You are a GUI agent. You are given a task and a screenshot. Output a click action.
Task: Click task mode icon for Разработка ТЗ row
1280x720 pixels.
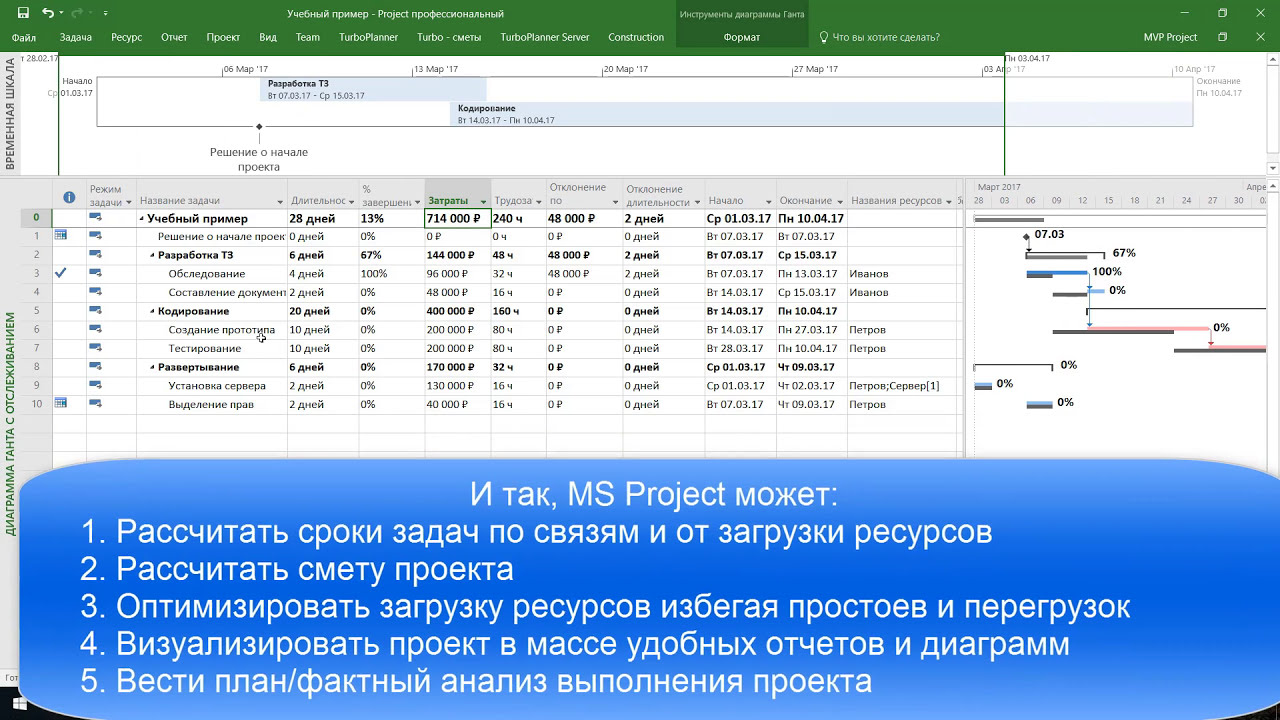pos(96,255)
